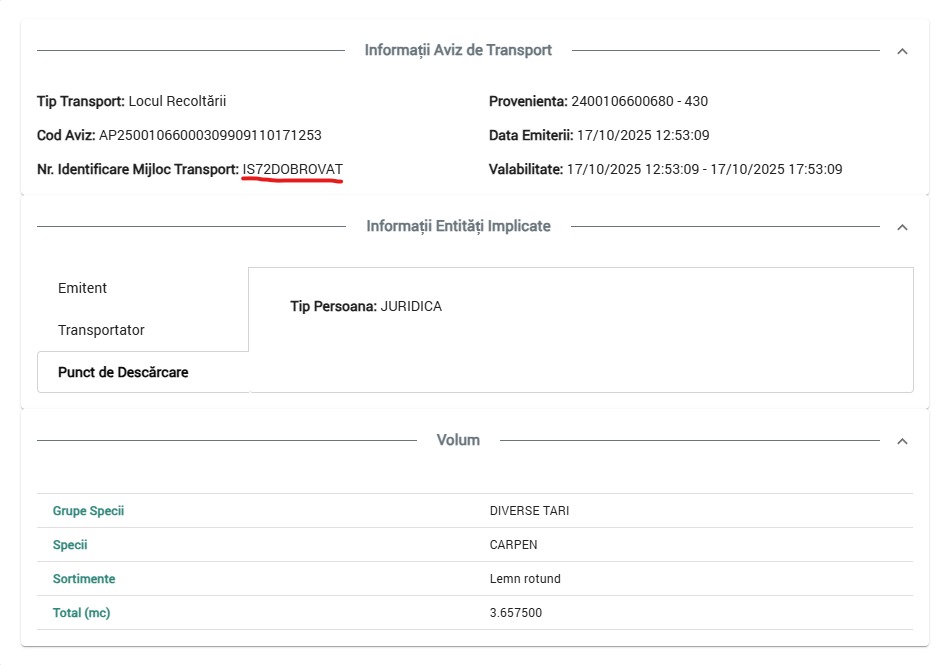Click the CARPEN species value
Screen dimensions: 949x665
[513, 545]
